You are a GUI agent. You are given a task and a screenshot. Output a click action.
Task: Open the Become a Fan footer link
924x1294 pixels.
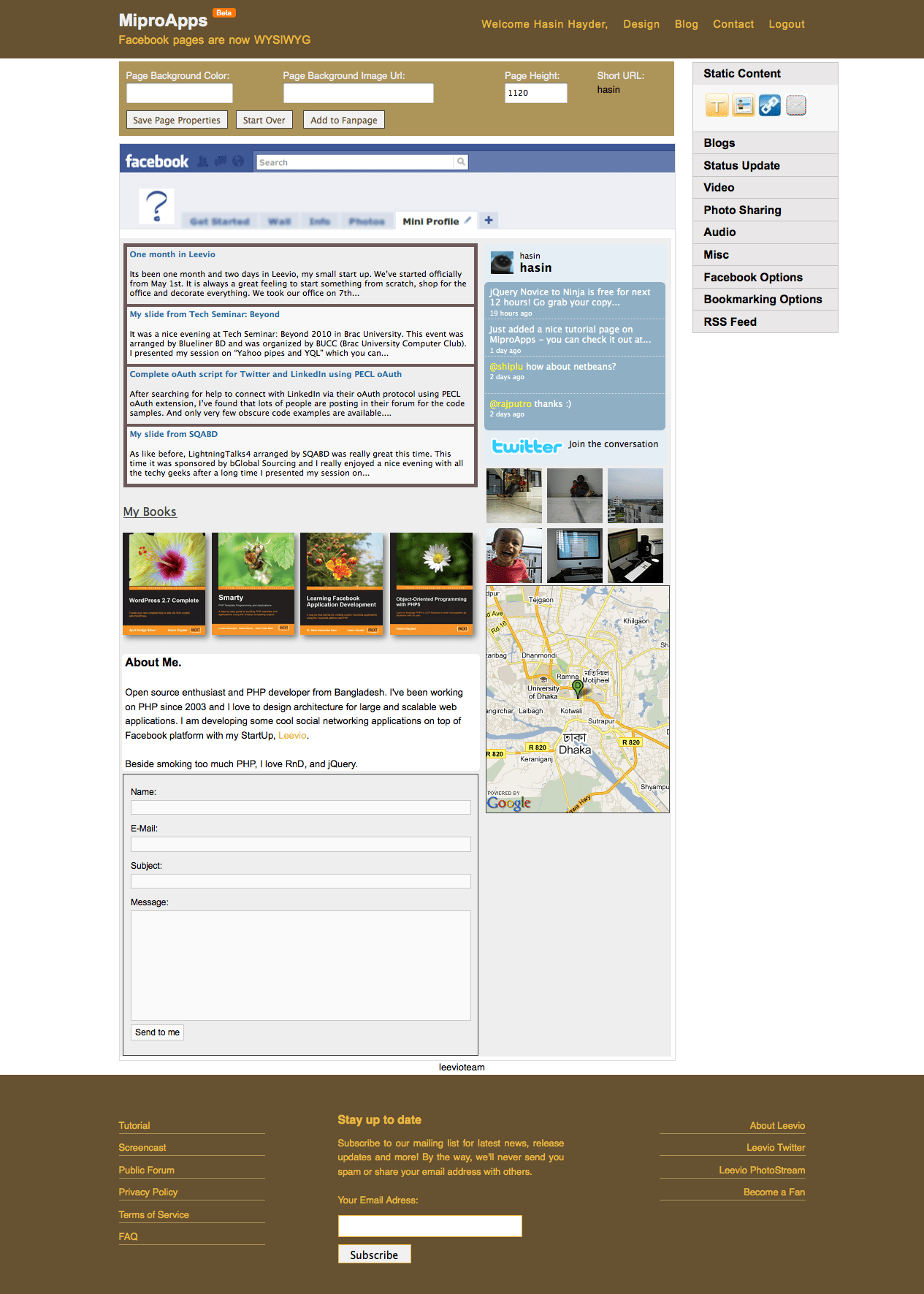tap(774, 1192)
